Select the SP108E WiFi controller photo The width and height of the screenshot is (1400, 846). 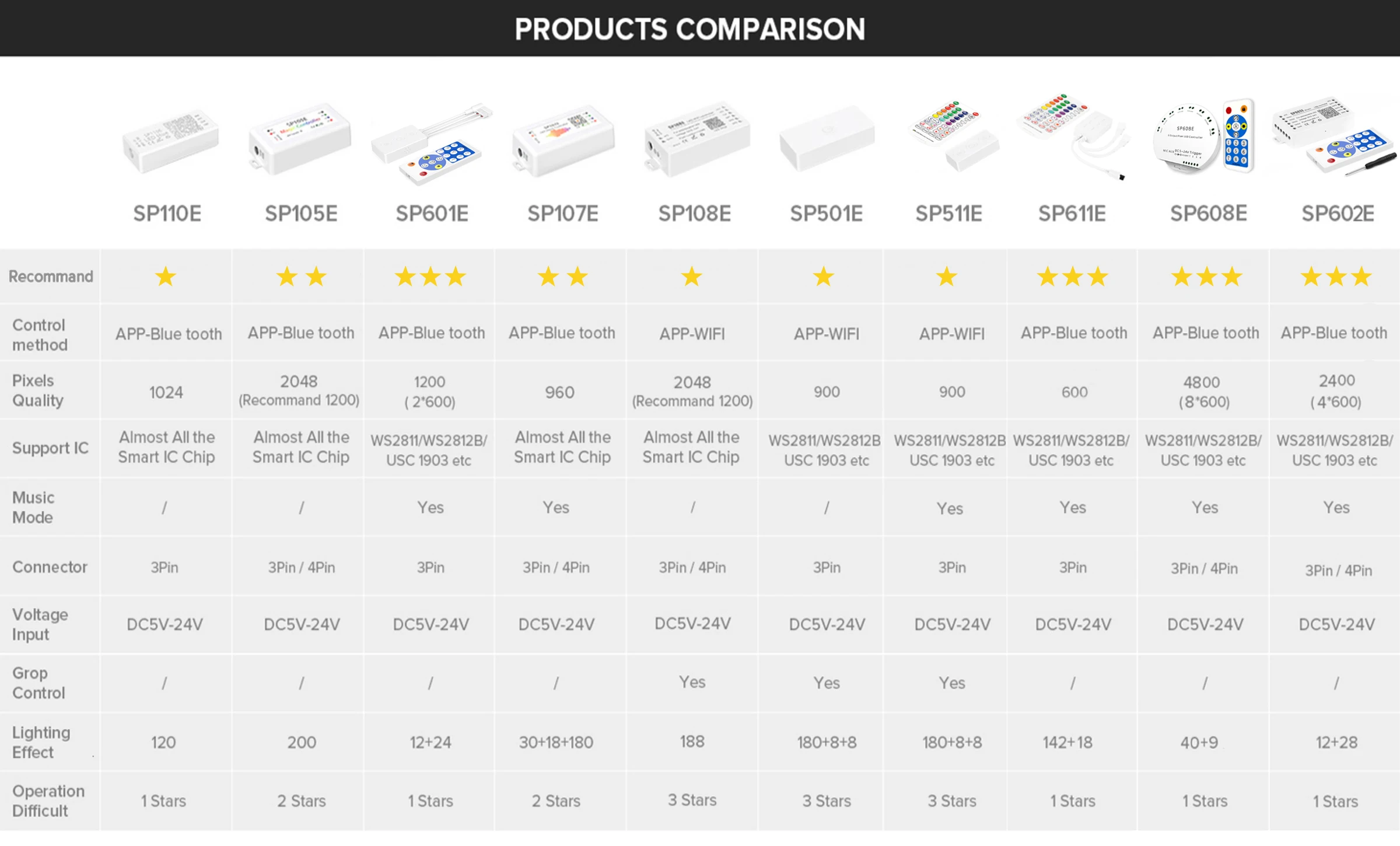696,139
